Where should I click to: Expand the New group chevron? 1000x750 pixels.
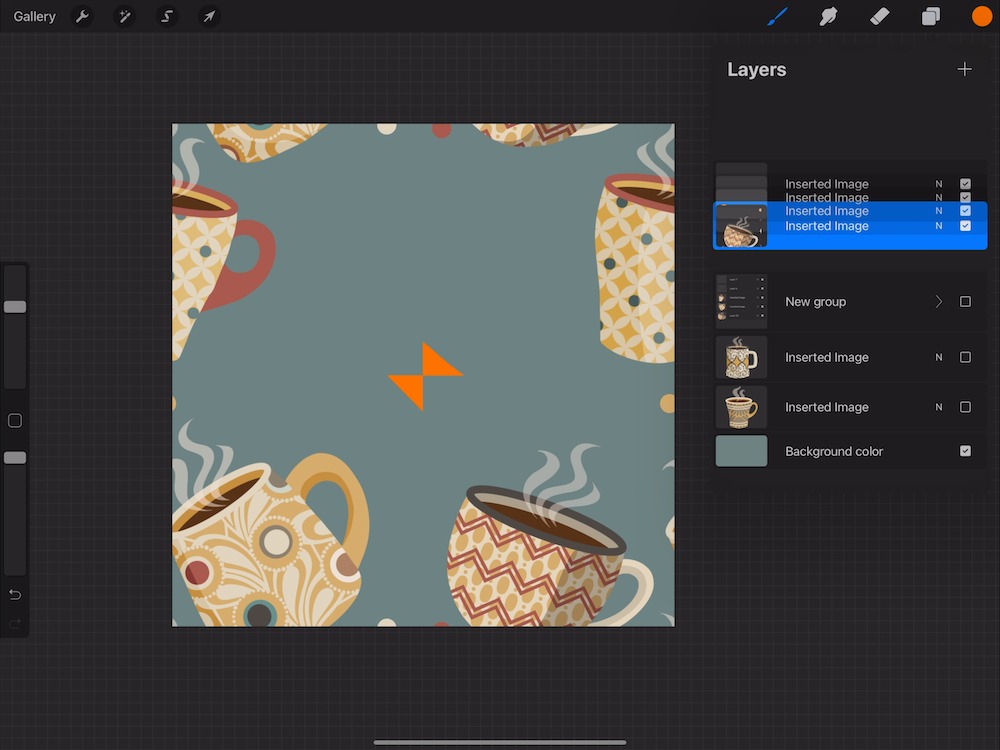pos(938,301)
